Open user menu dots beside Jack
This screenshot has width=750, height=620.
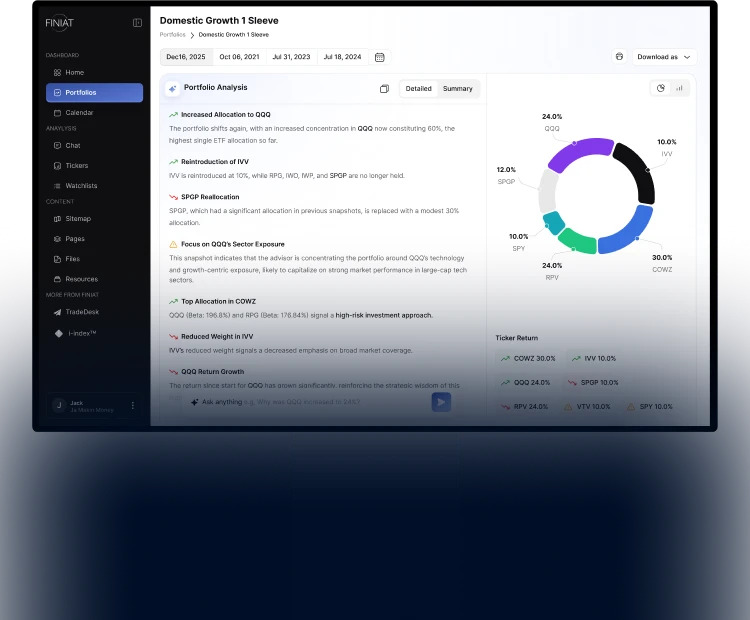pyautogui.click(x=132, y=406)
